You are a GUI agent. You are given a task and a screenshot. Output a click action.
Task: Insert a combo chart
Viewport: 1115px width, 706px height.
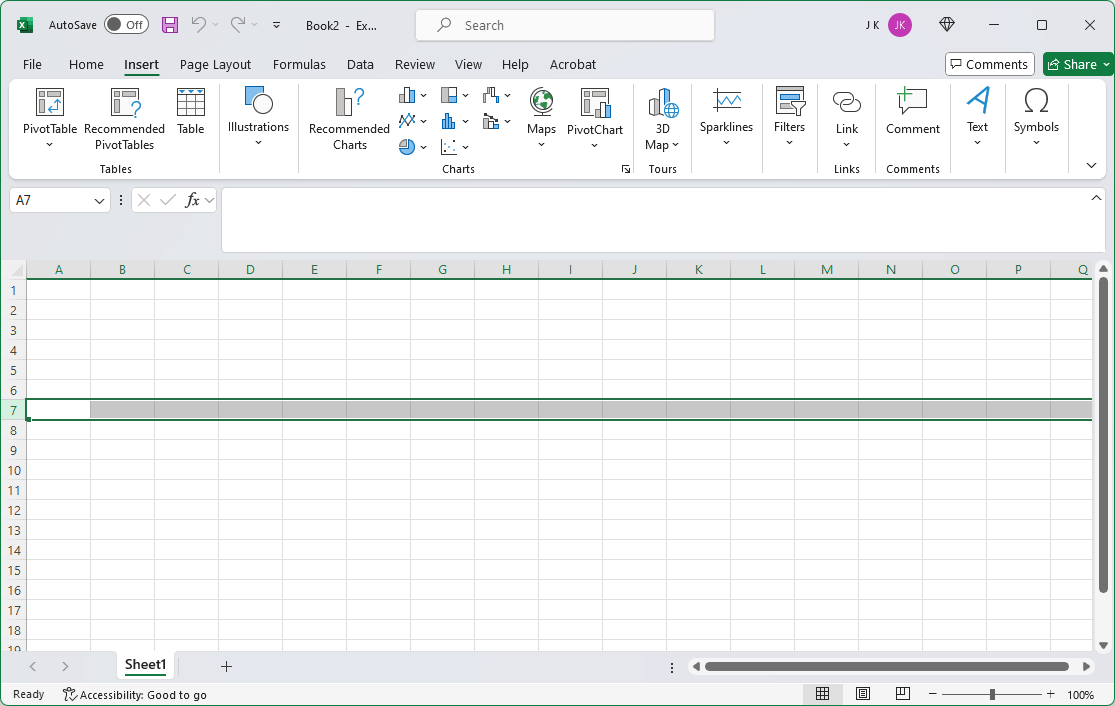(491, 121)
